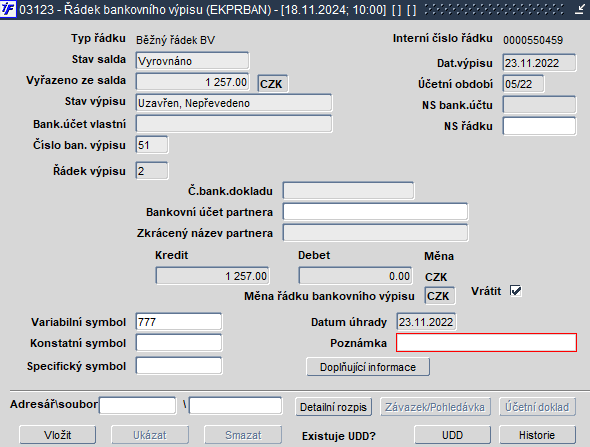Click the CZK field beside Vyřazeno ze salda
Image resolution: width=590 pixels, height=447 pixels.
[x=272, y=84]
